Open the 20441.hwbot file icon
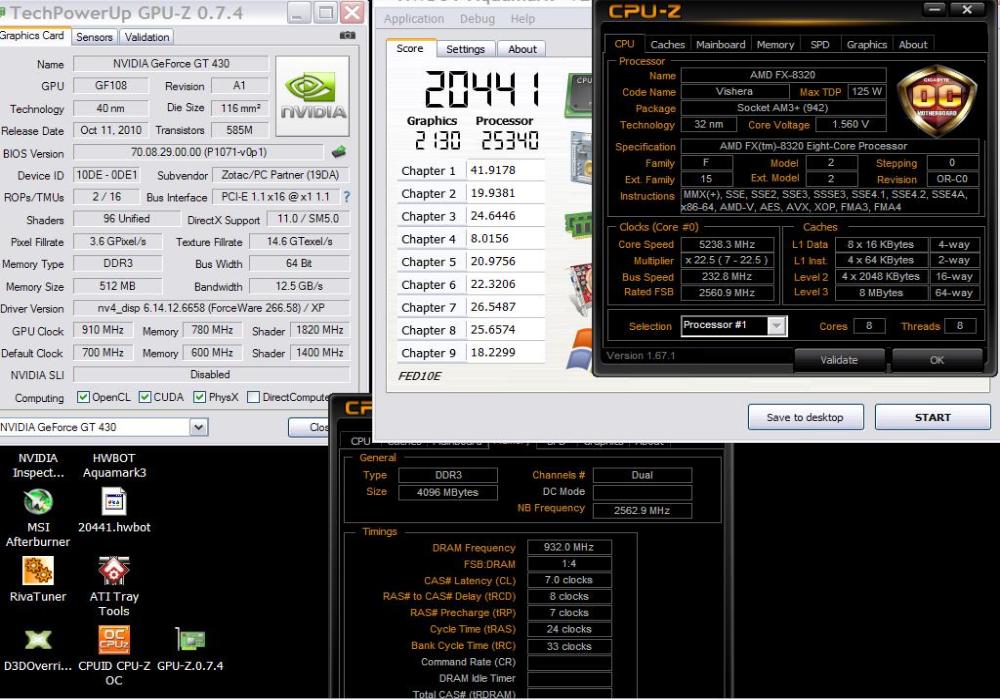The height and width of the screenshot is (700, 1000). click(x=114, y=510)
